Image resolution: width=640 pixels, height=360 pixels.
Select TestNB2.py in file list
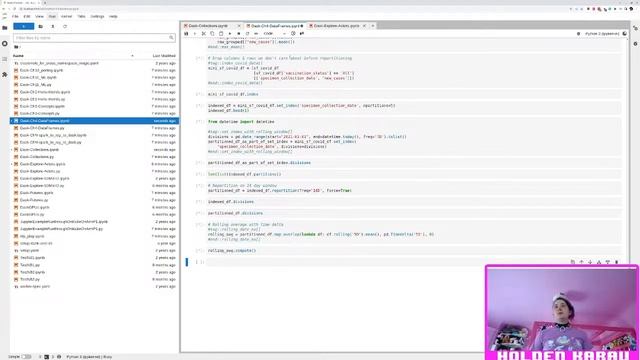(94, 279)
